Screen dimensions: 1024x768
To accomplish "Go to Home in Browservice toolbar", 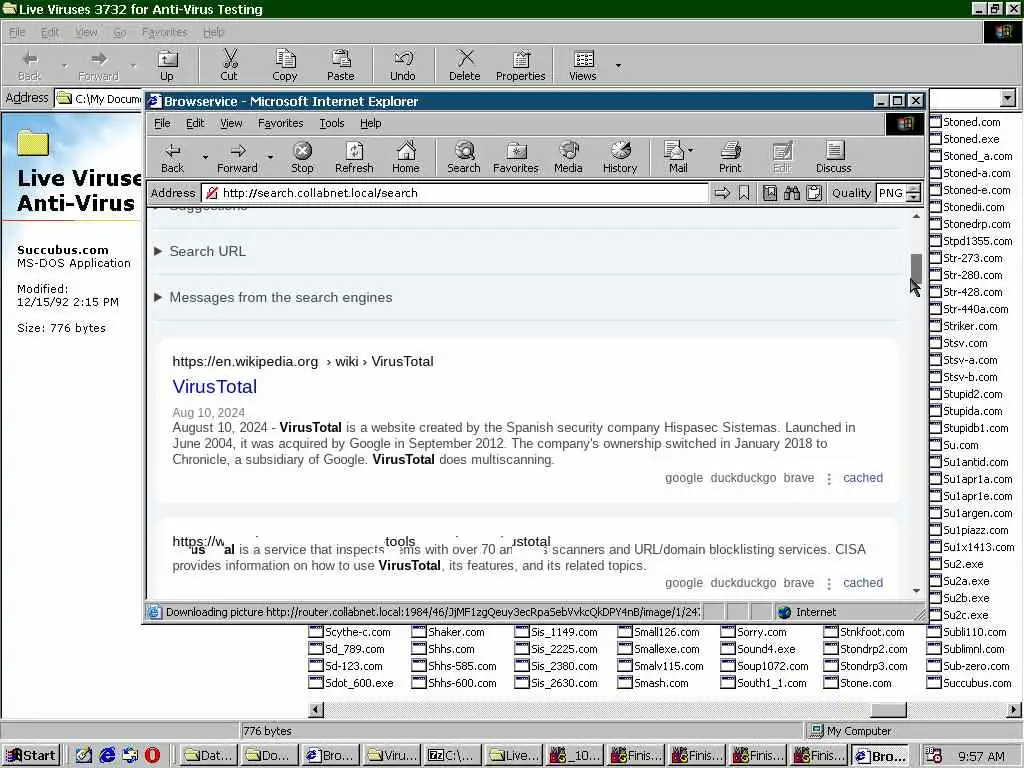I will coord(406,157).
